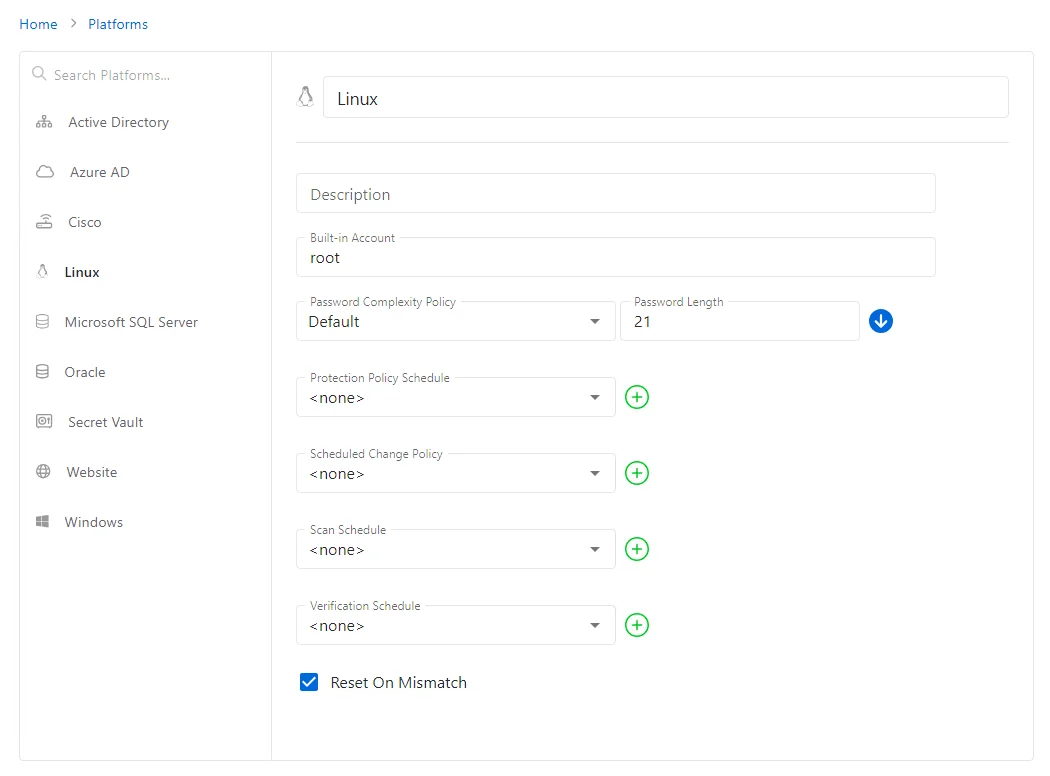1050x776 pixels.
Task: Click the Platforms breadcrumb link
Action: coord(117,23)
